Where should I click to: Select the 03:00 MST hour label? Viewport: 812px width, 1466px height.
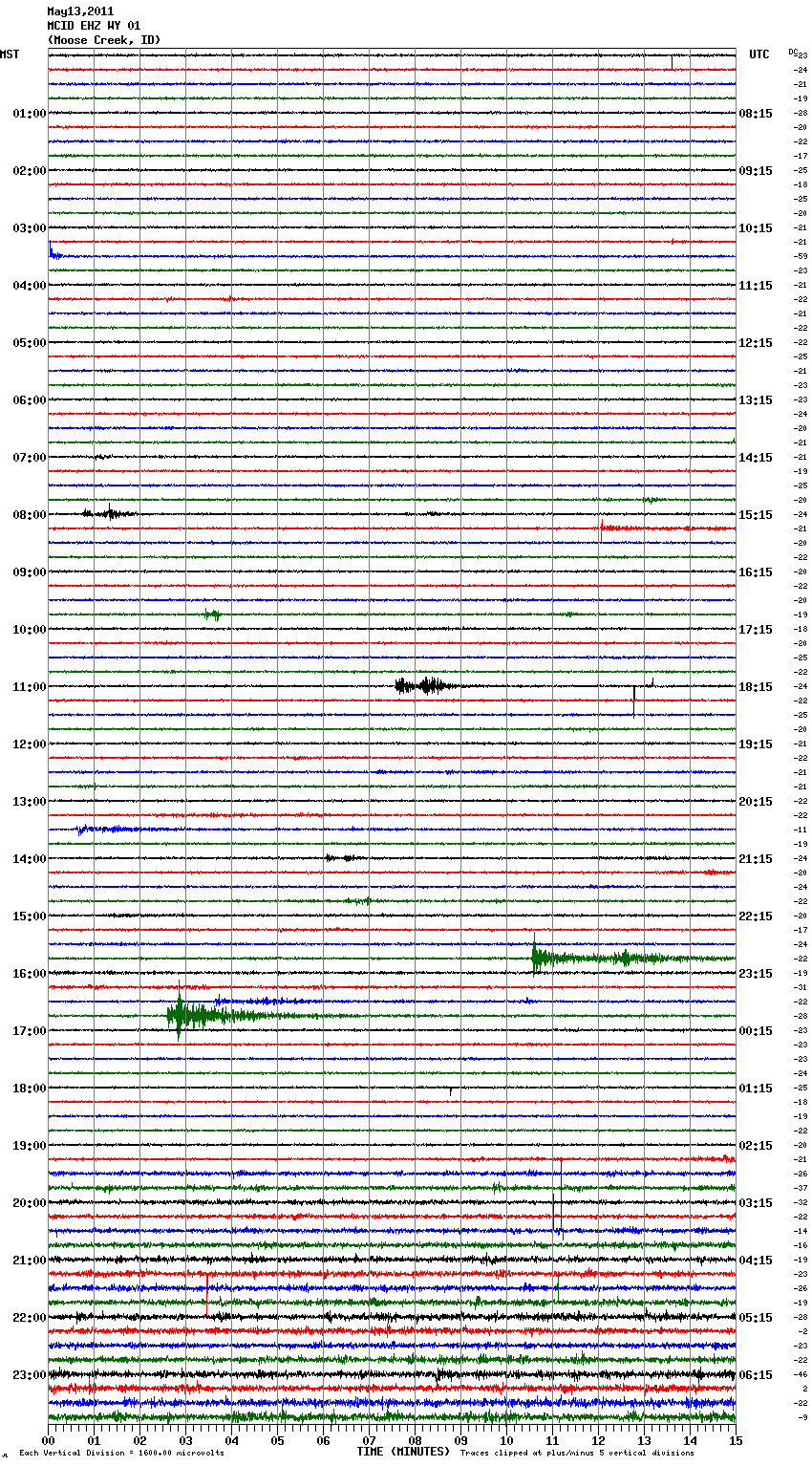coord(30,228)
